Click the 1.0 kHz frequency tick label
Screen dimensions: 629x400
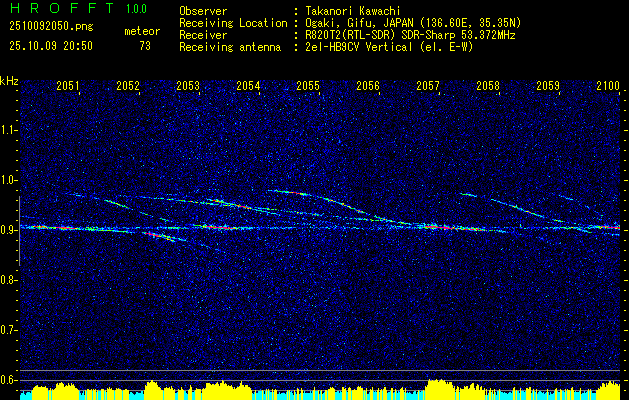click(8, 180)
